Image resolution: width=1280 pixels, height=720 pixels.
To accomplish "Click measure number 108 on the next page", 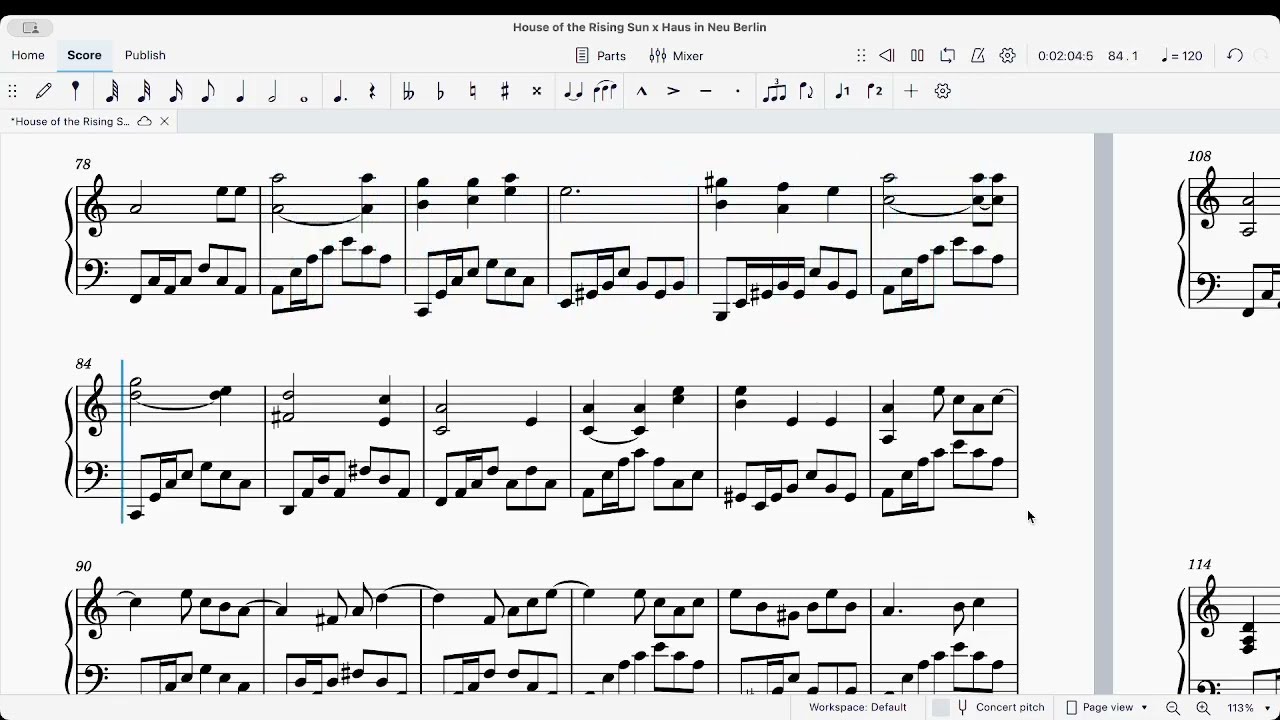I will pos(1199,156).
